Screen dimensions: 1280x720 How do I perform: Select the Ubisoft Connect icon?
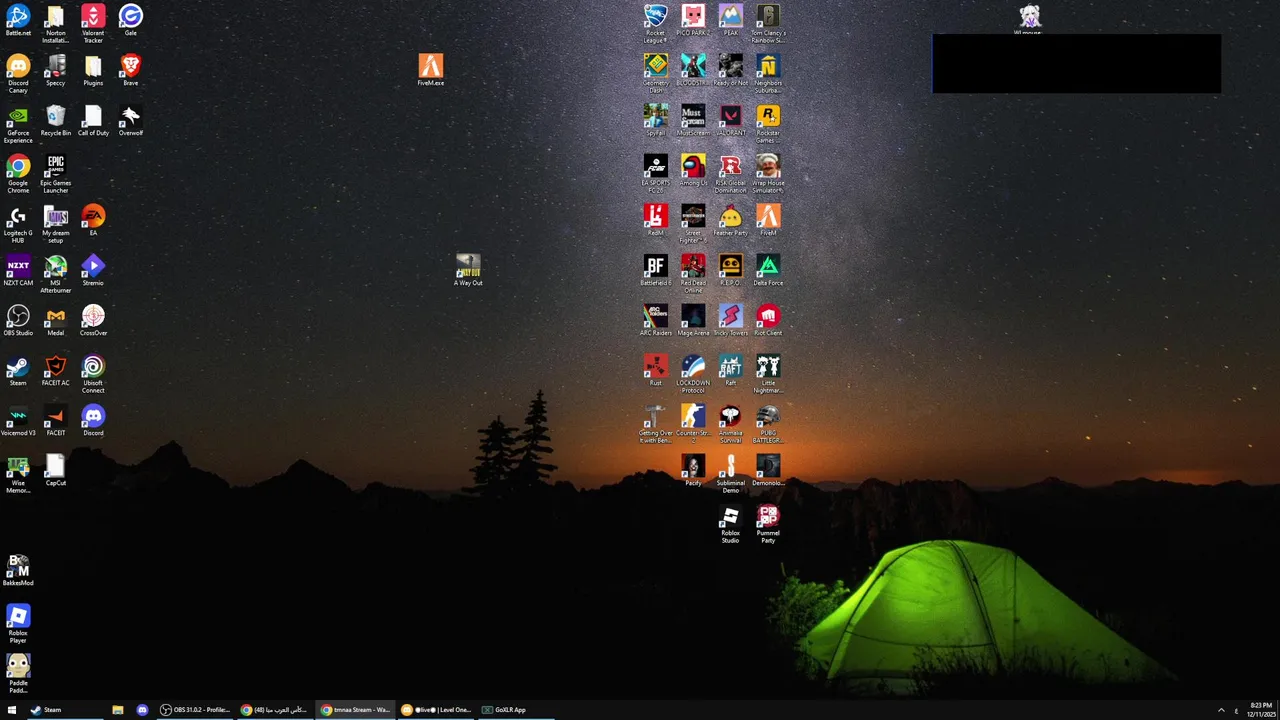[x=93, y=373]
